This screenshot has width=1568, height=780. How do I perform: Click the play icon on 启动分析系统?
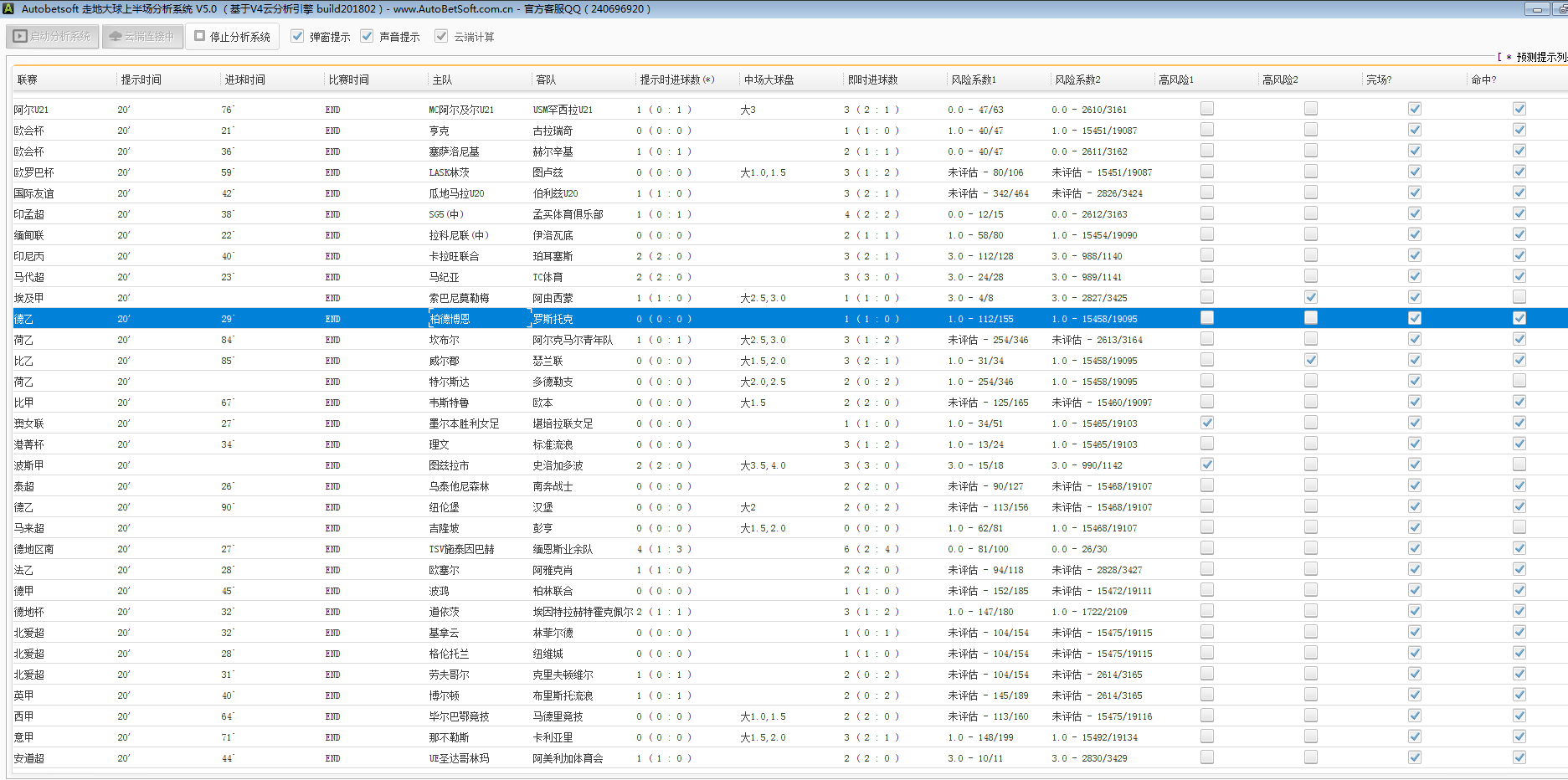pyautogui.click(x=20, y=37)
